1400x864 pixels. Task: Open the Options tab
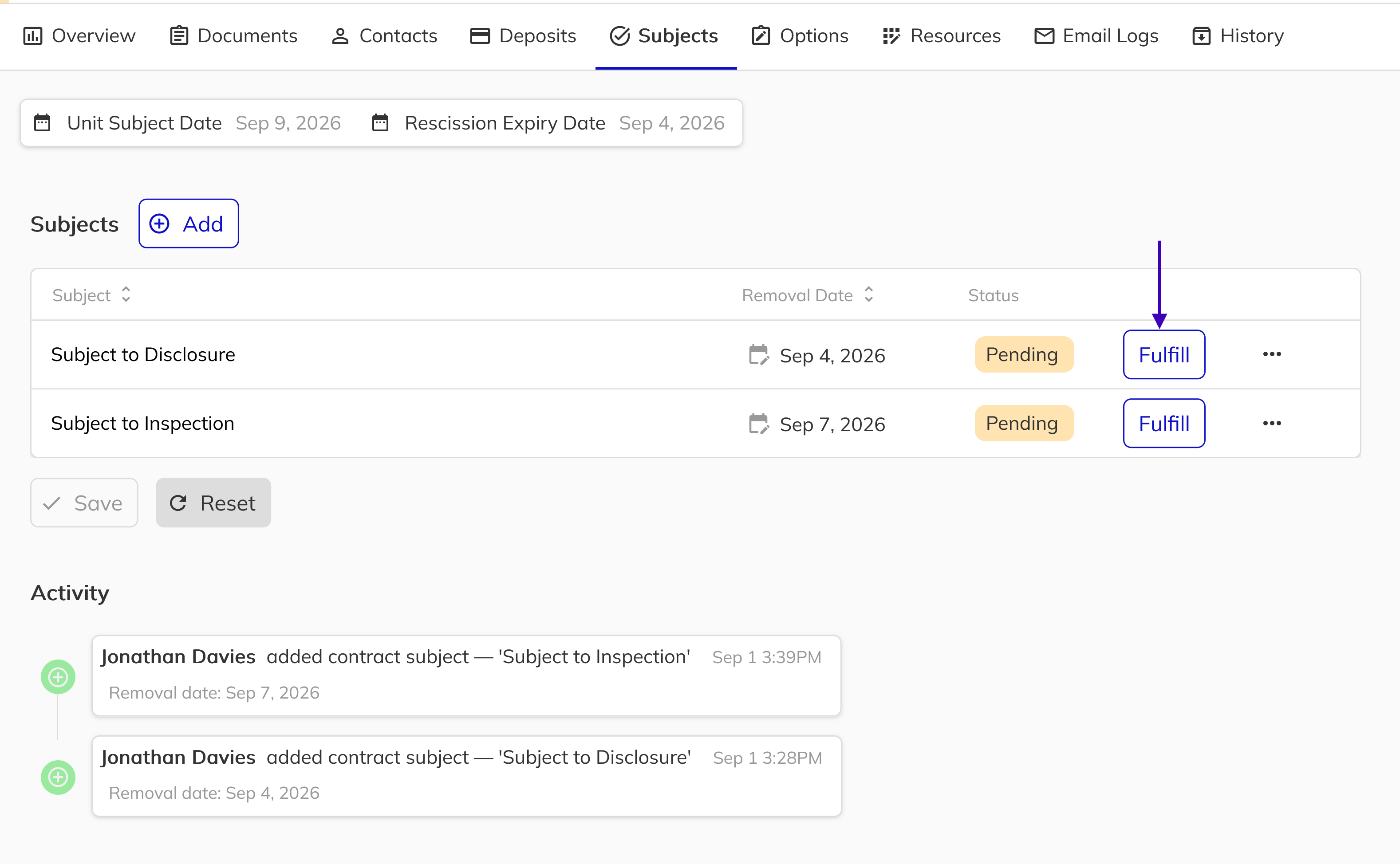(x=800, y=36)
